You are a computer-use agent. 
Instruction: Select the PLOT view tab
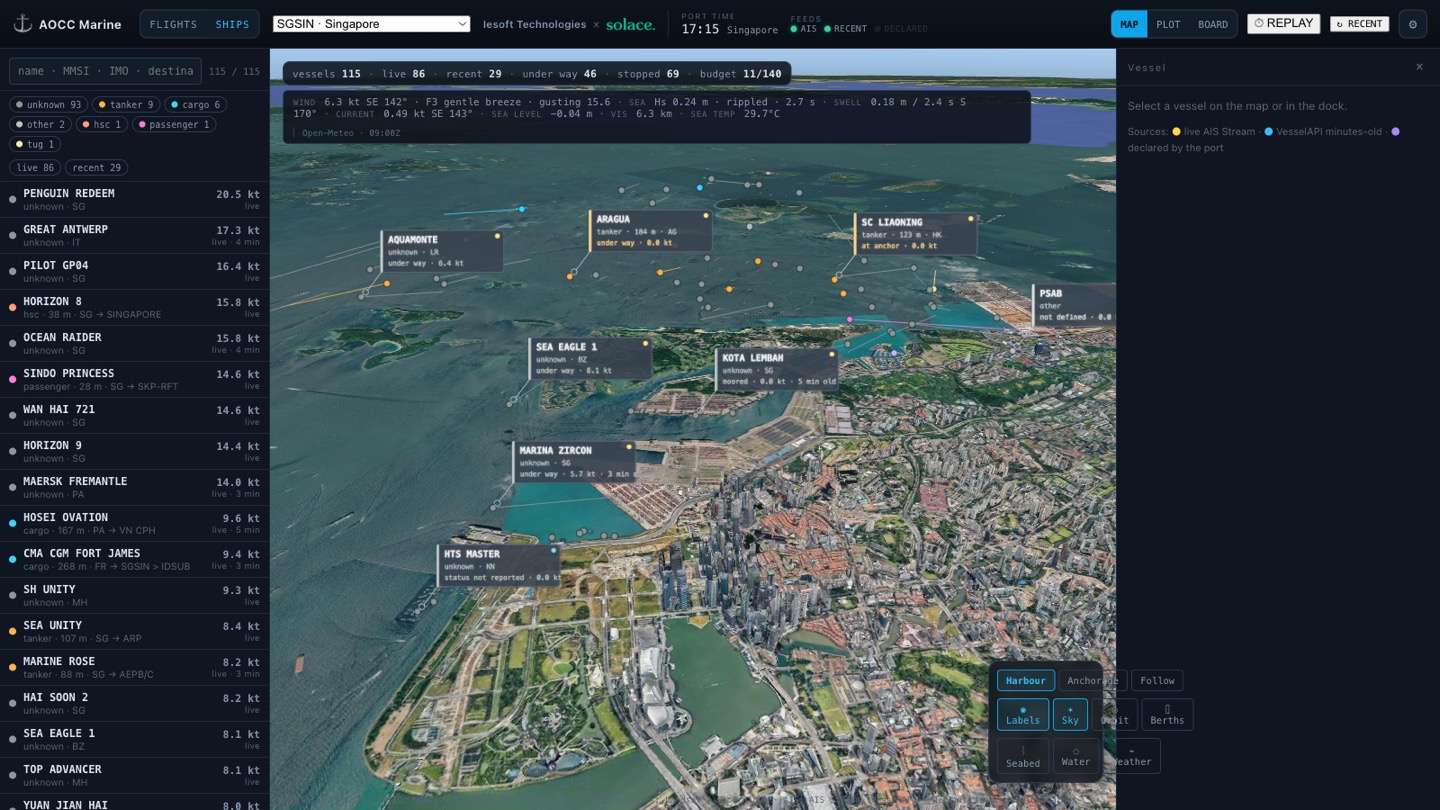(x=1168, y=24)
